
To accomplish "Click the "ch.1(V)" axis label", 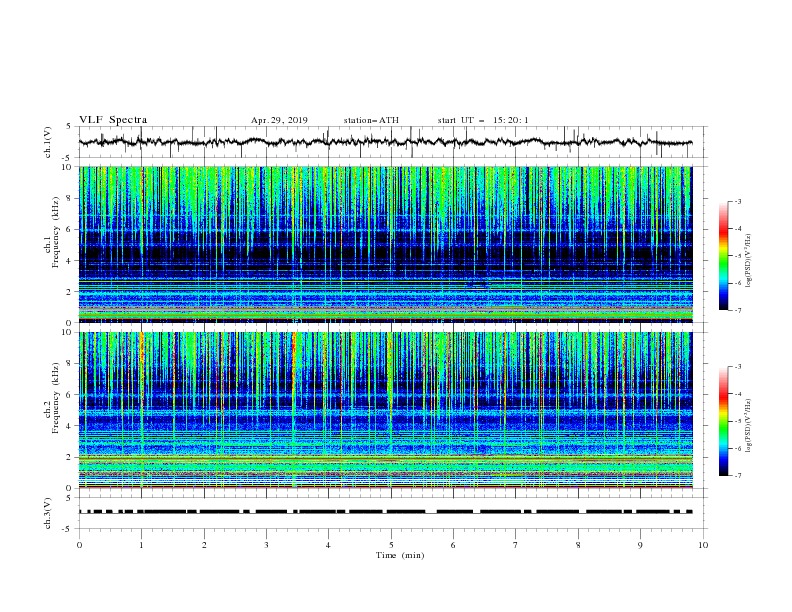I will click(48, 142).
